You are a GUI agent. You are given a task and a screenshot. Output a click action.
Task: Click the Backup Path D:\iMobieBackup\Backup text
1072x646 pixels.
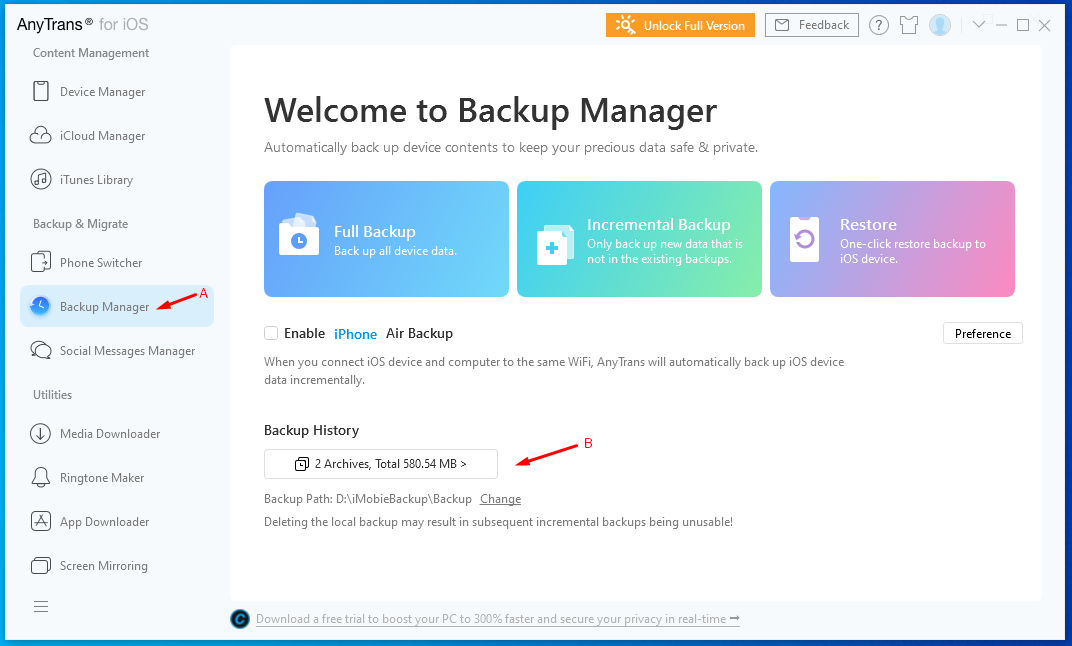368,499
